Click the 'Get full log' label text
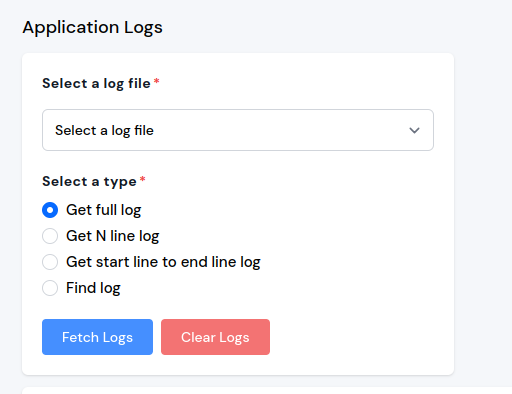This screenshot has width=512, height=394. [x=104, y=210]
